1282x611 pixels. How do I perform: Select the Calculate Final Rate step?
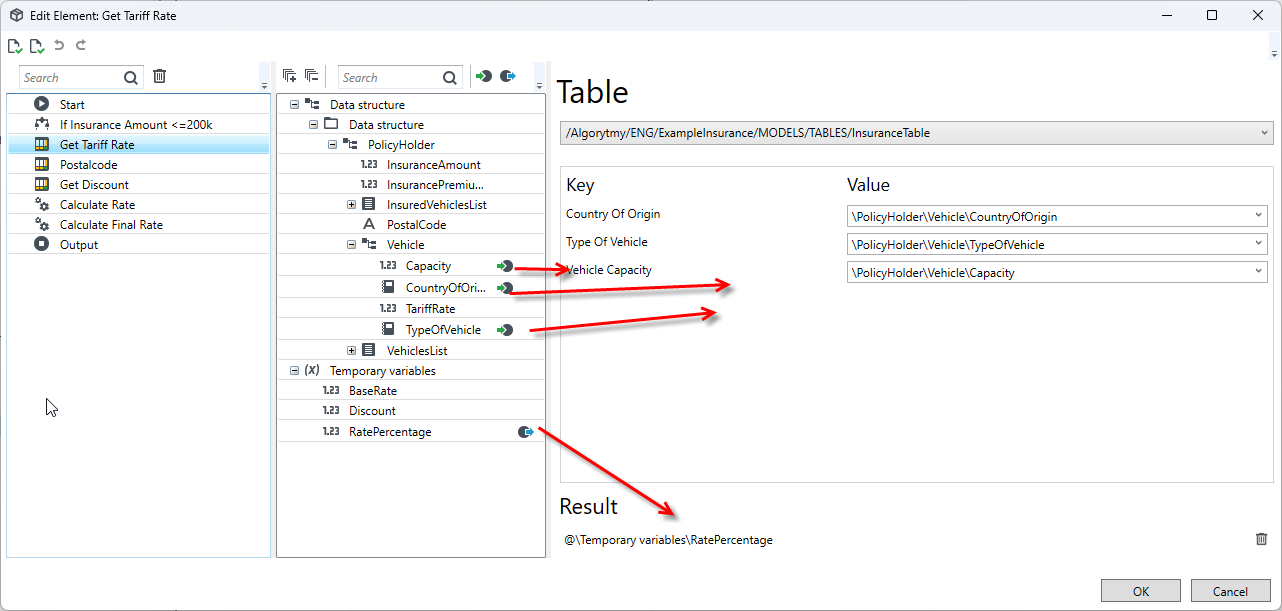click(138, 224)
